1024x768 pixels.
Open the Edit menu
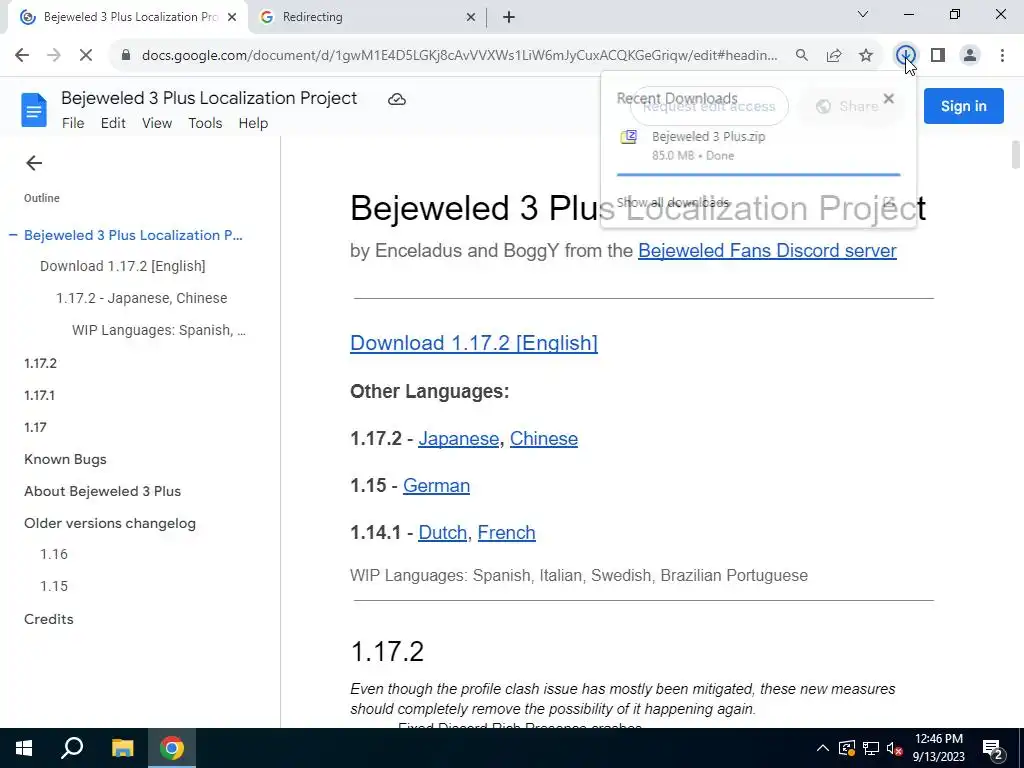[113, 123]
